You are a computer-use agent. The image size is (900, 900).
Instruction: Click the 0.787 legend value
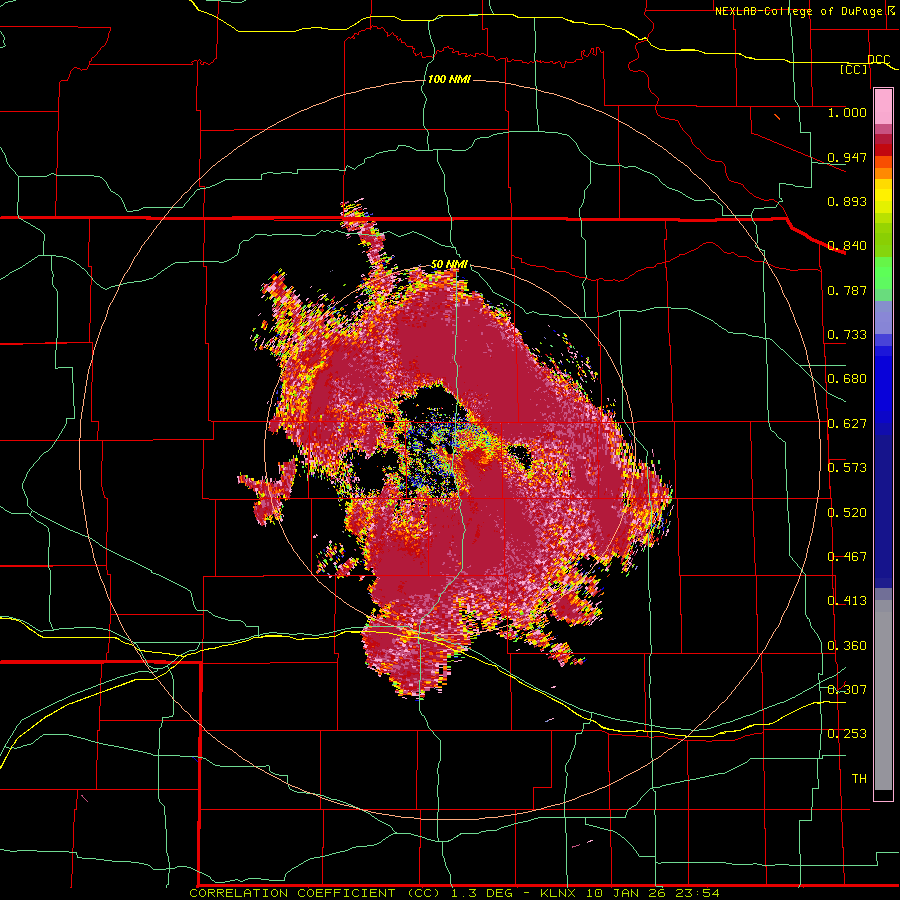point(847,290)
